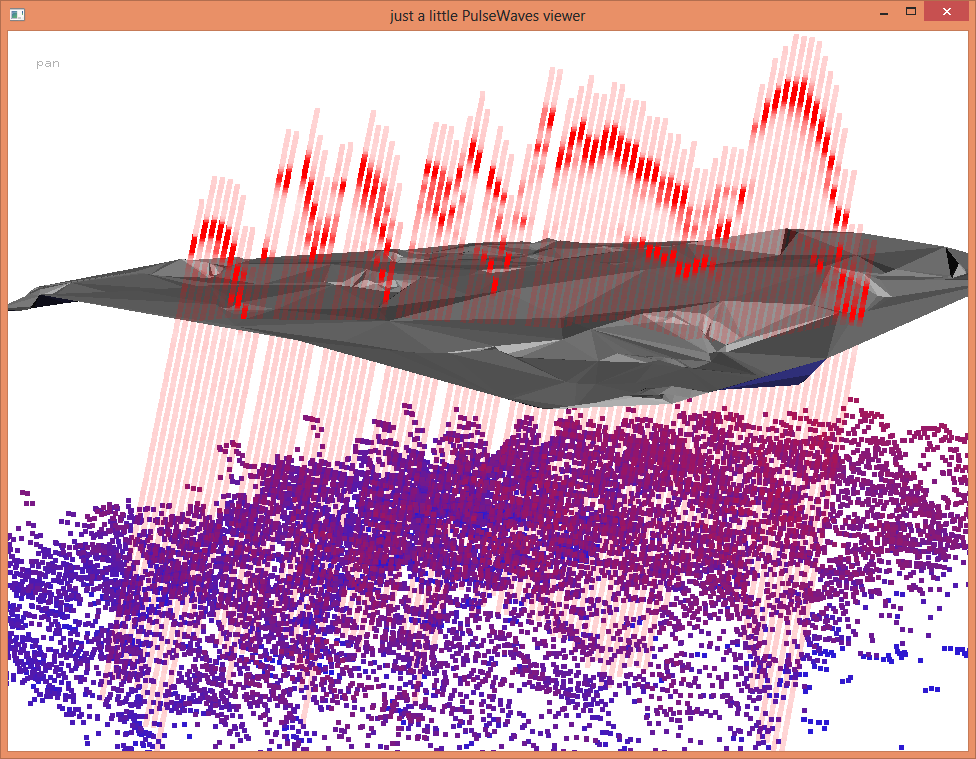976x759 pixels.
Task: Open the application icon in title bar
Action: (17, 14)
